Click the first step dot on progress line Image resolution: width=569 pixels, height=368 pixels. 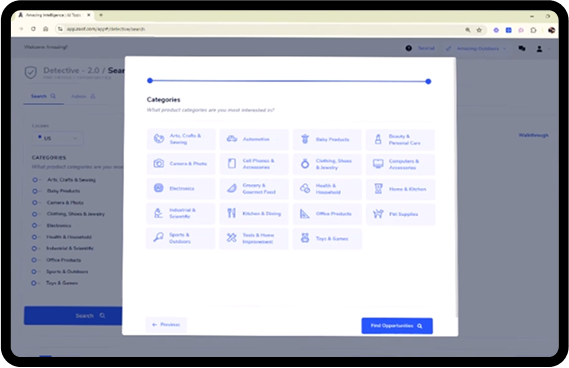[150, 81]
